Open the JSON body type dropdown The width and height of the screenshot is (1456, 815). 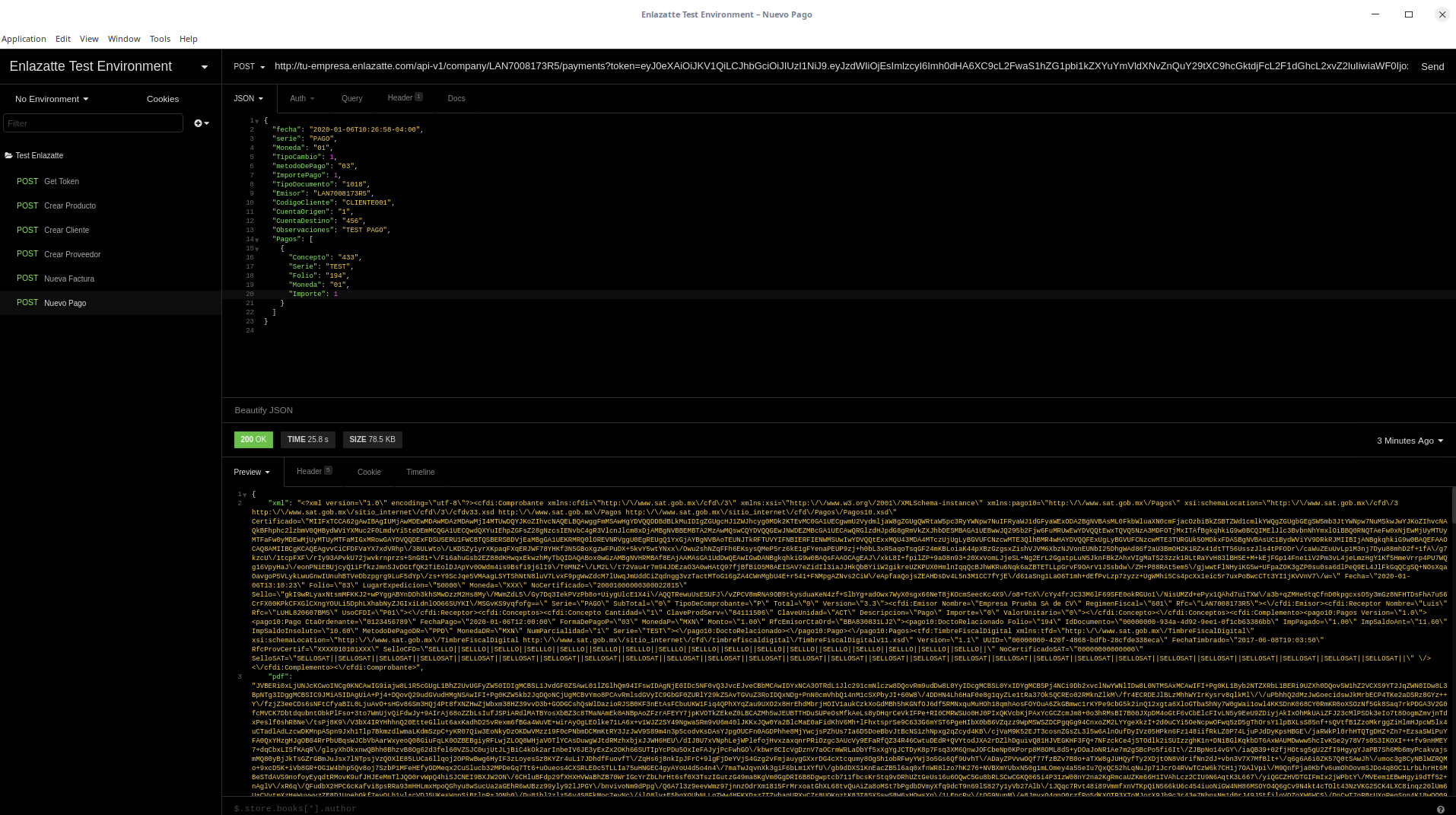[249, 98]
